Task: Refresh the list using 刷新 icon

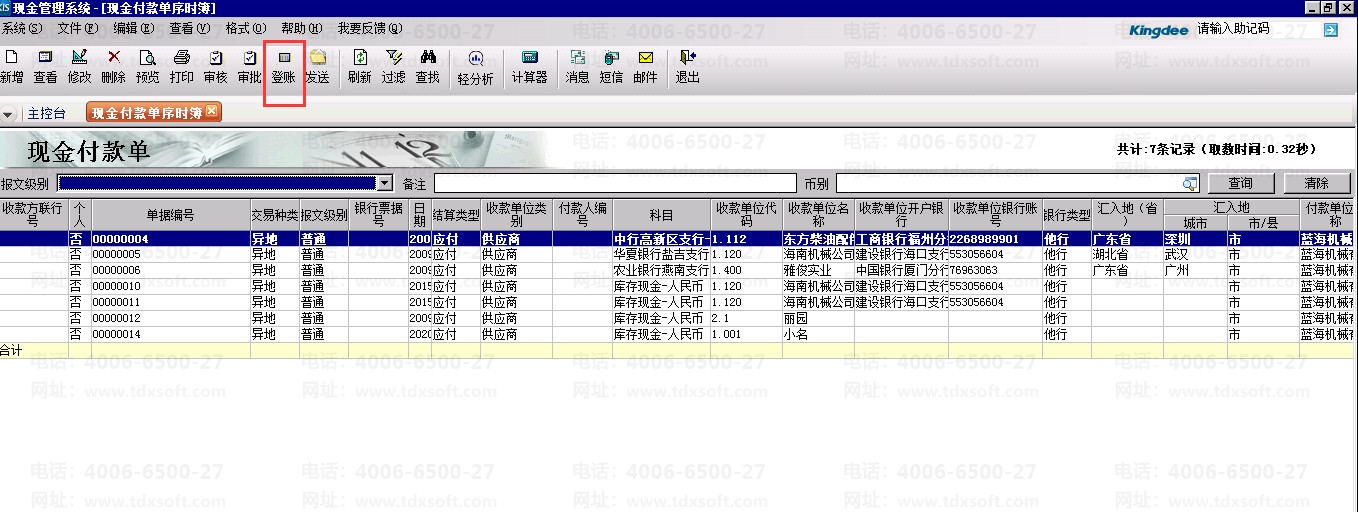Action: coord(359,66)
